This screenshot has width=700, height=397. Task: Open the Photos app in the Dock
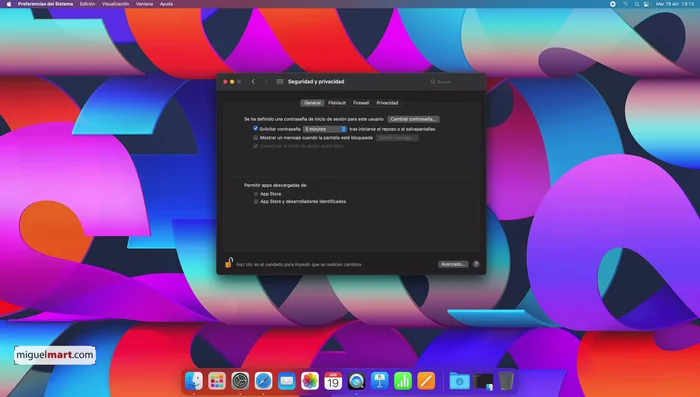(310, 381)
